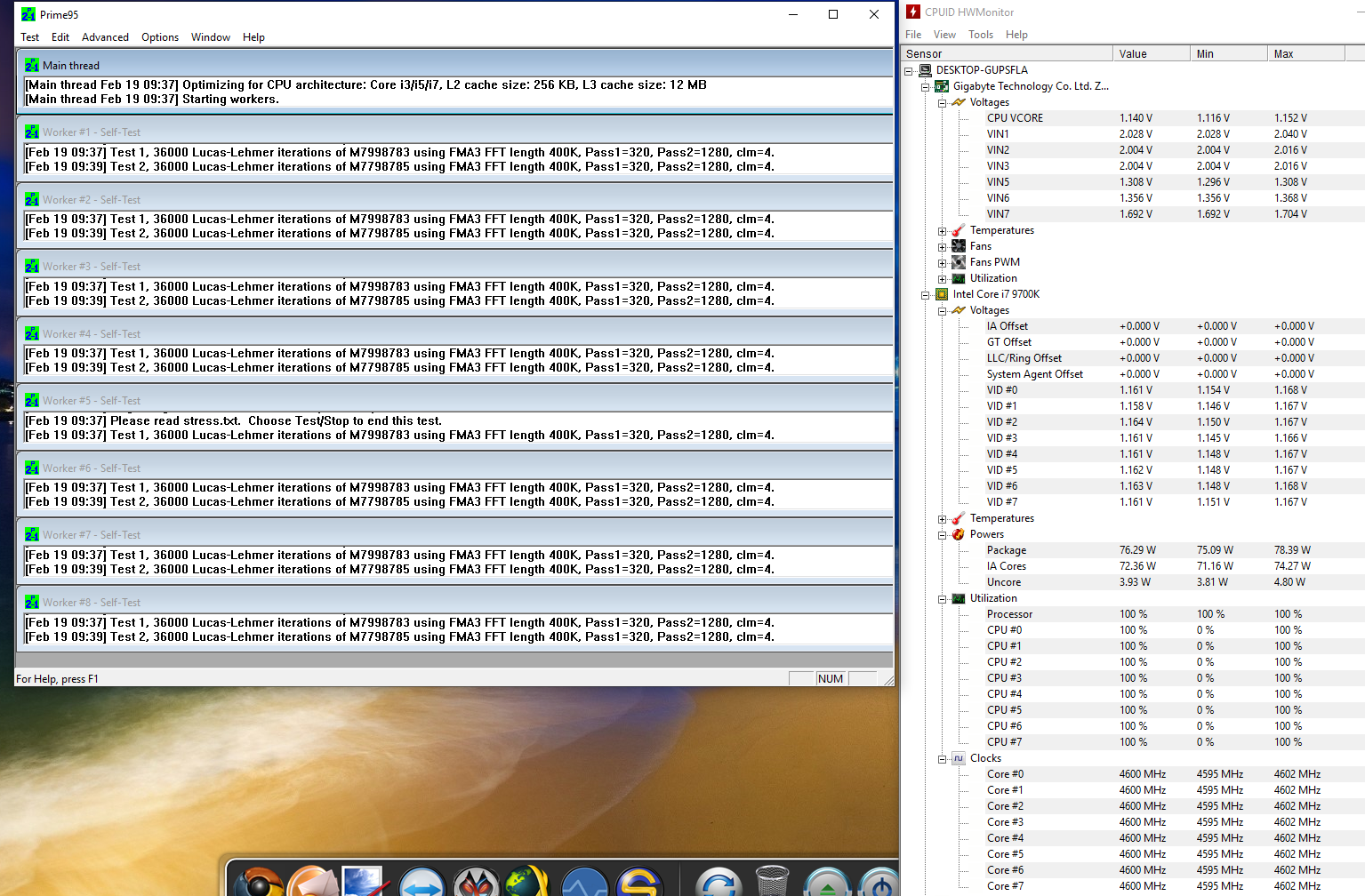Open the wire trash bin in dock
The width and height of the screenshot is (1365, 896).
(772, 881)
